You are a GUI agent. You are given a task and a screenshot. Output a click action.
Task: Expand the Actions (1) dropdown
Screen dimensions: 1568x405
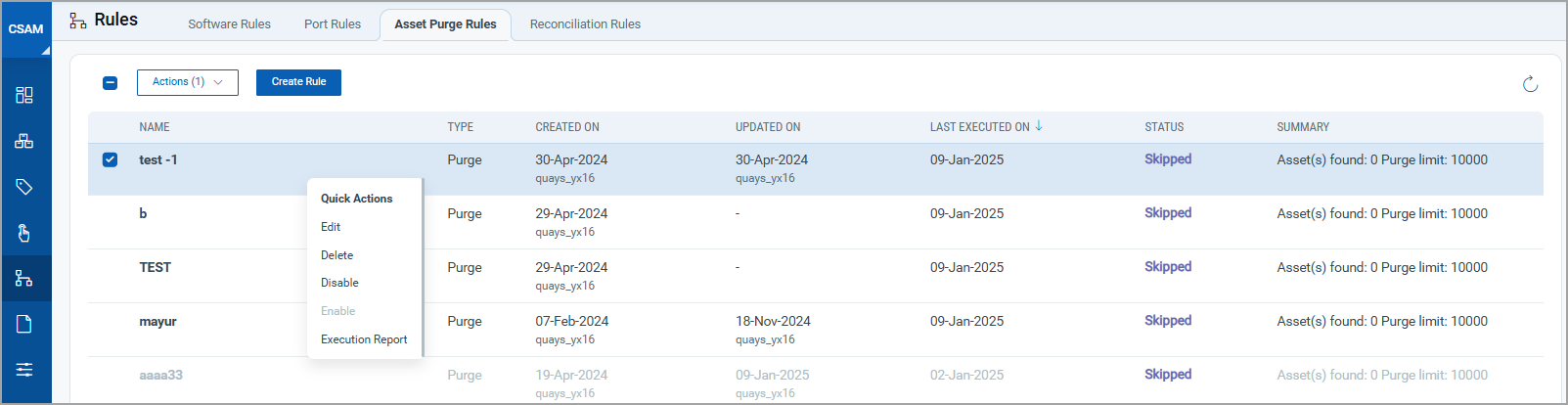coord(188,82)
